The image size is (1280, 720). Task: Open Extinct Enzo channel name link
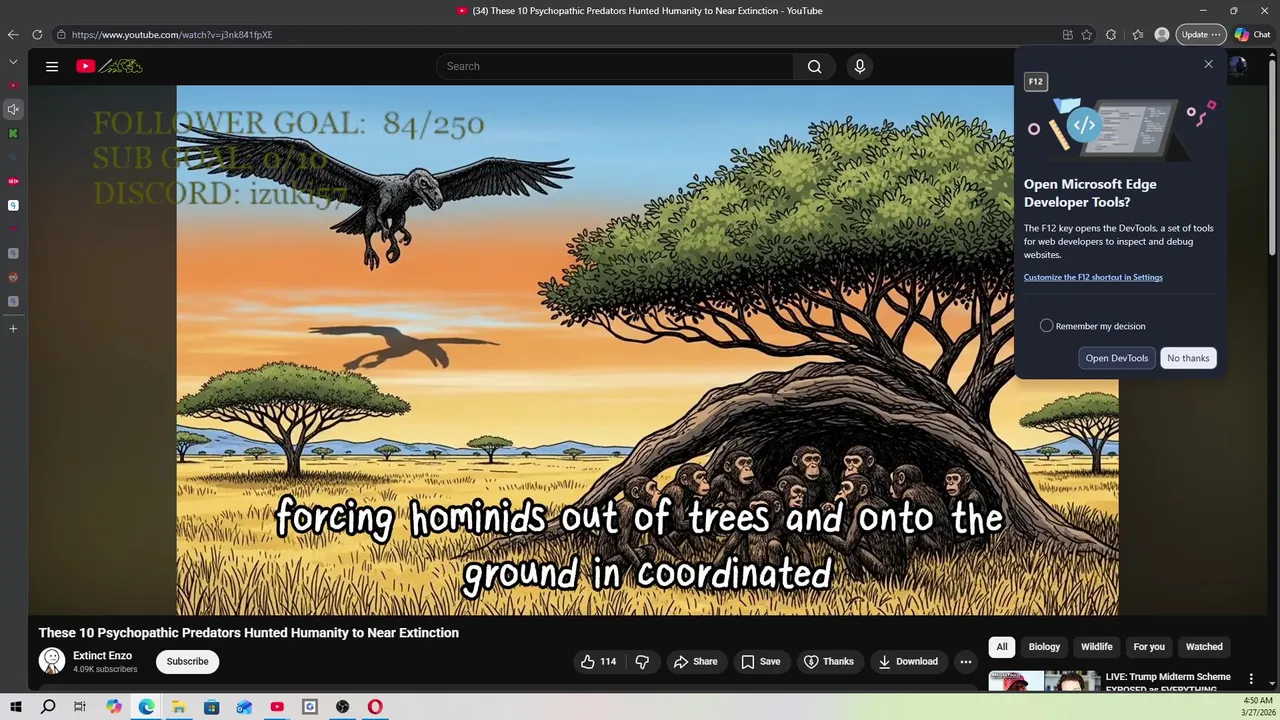pyautogui.click(x=102, y=656)
